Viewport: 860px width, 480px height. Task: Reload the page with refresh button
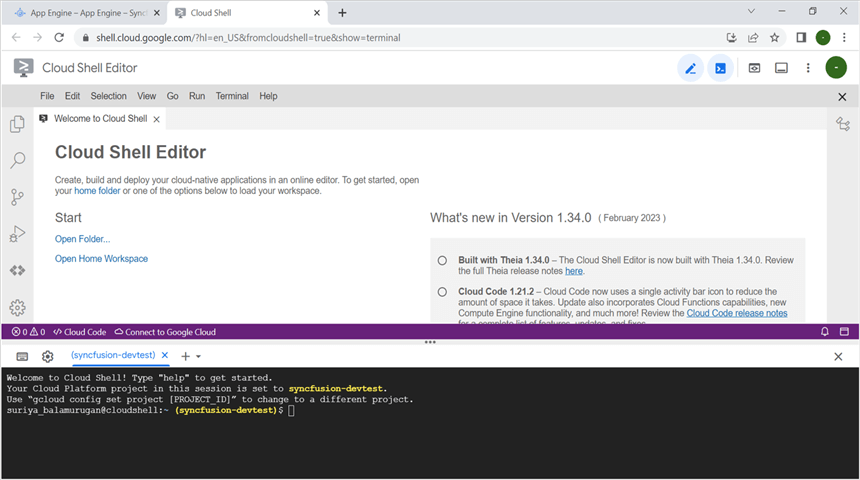59,37
